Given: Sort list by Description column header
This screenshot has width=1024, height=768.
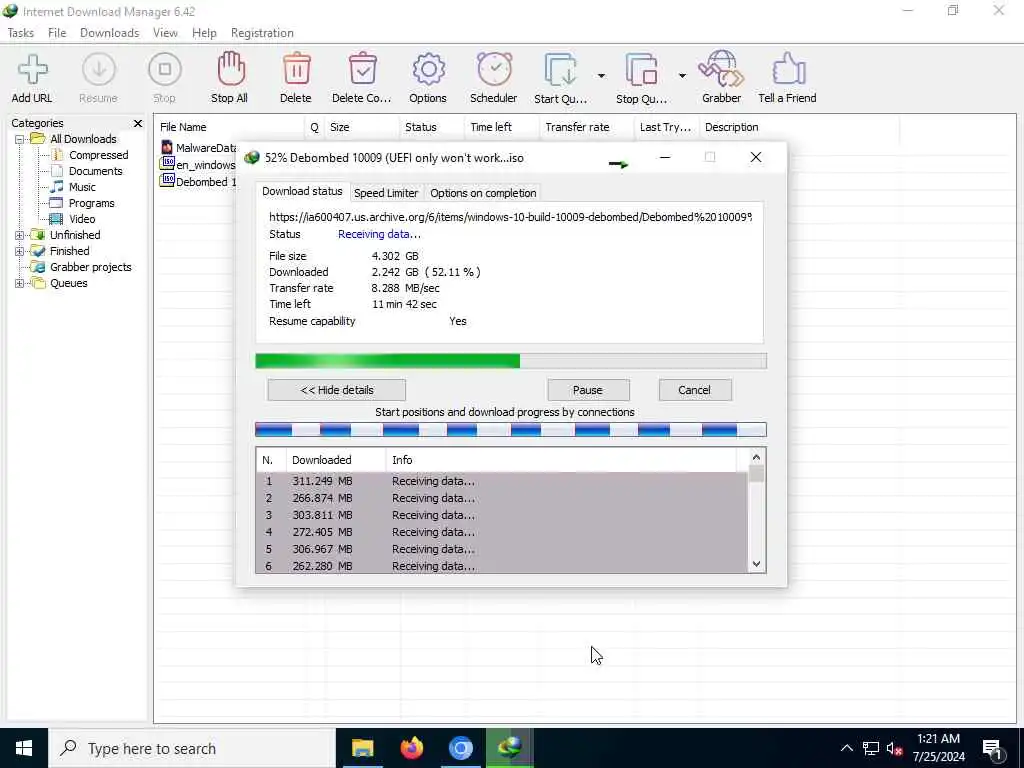Looking at the screenshot, I should point(799,127).
